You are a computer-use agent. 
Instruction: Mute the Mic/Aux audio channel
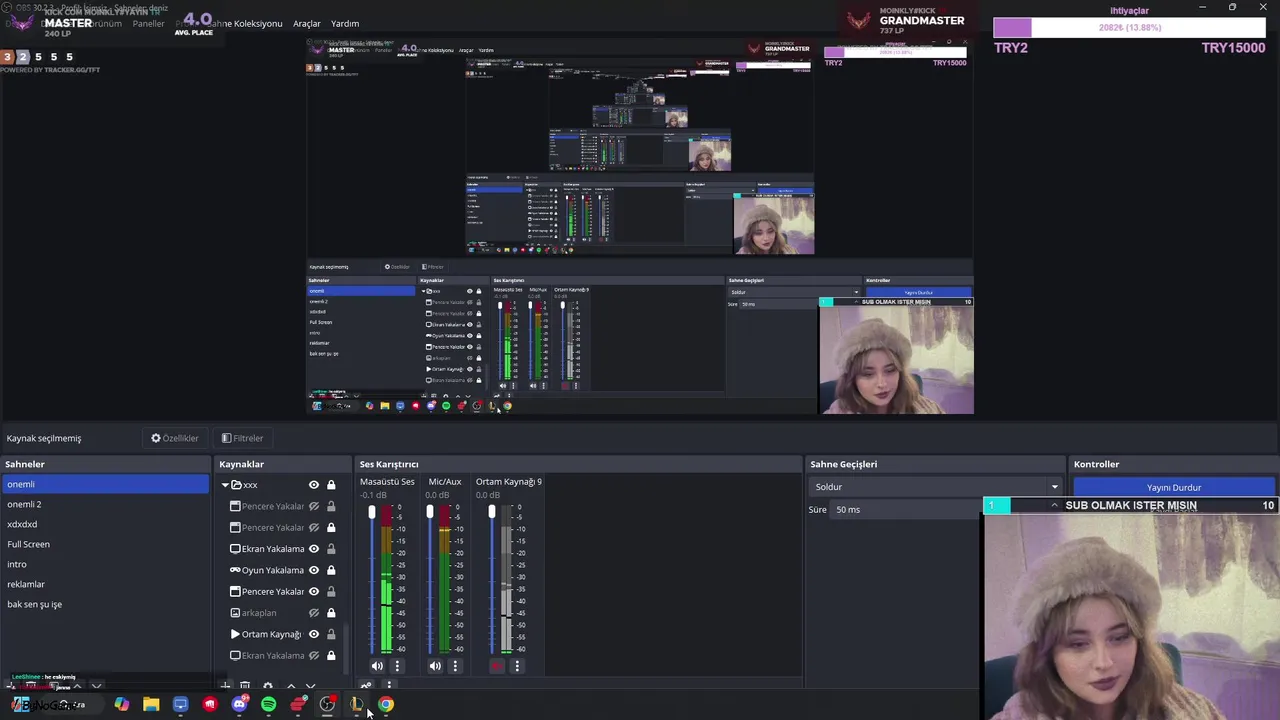point(435,666)
